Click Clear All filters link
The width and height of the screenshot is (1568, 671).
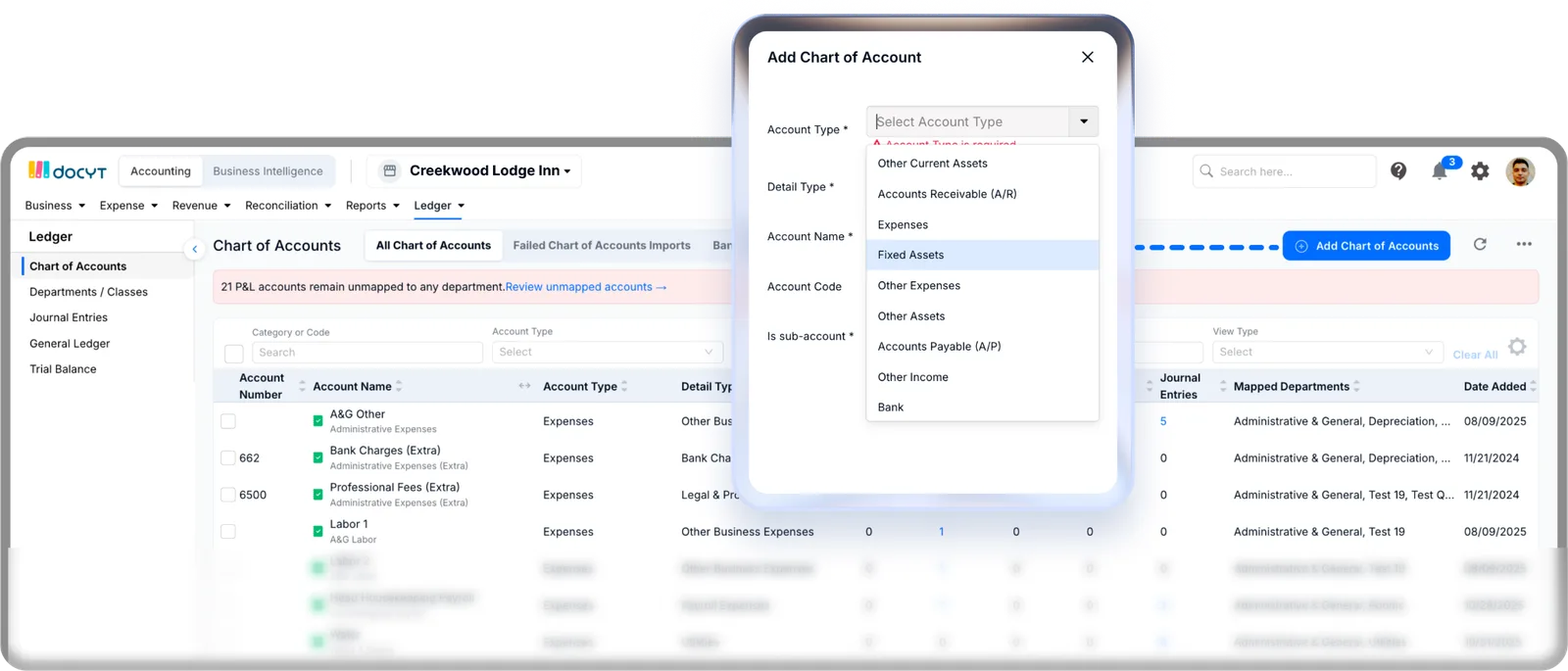1475,355
